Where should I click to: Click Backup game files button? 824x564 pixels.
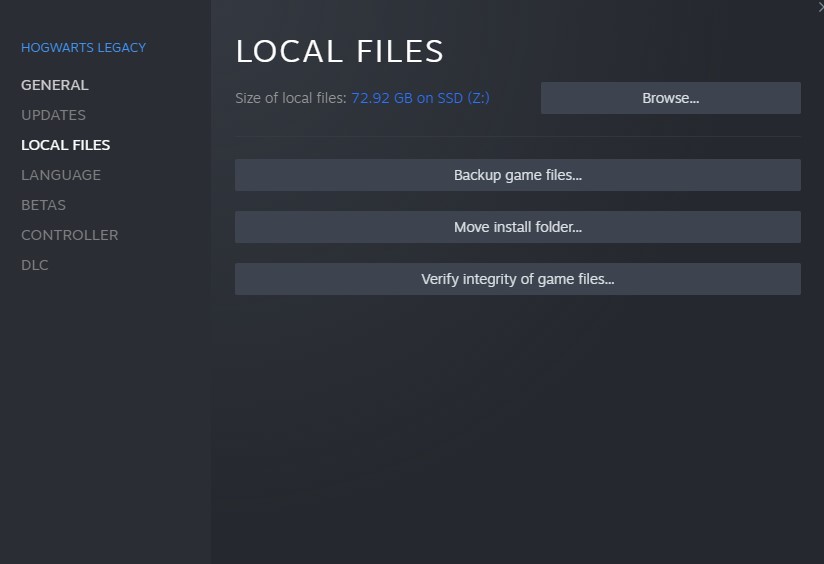coord(518,175)
